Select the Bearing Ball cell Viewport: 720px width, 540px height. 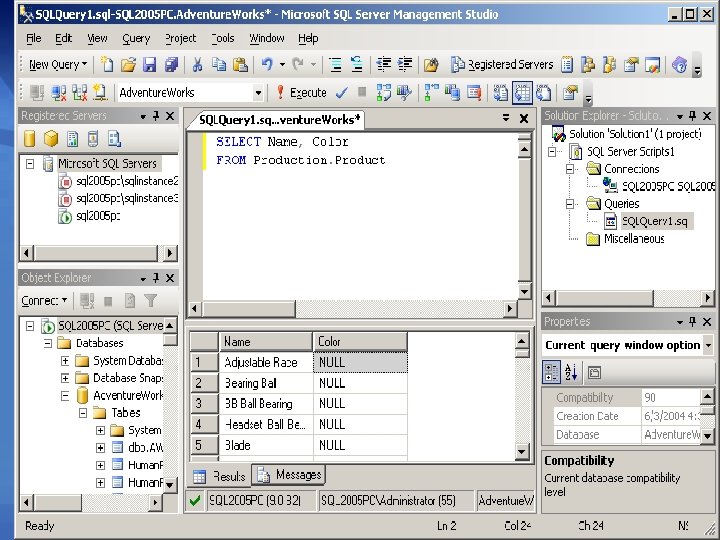[x=266, y=383]
